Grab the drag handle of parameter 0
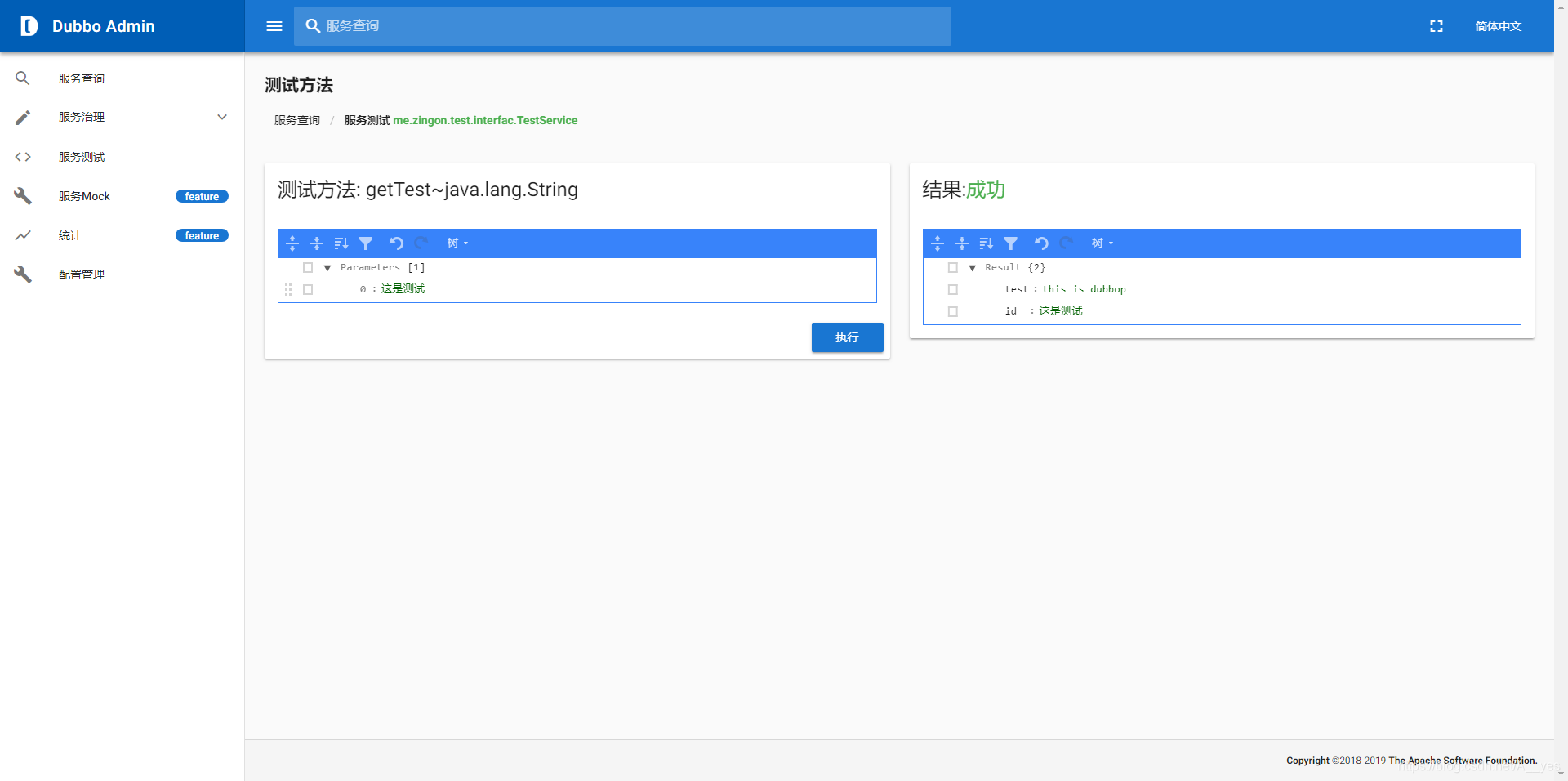 coord(288,289)
